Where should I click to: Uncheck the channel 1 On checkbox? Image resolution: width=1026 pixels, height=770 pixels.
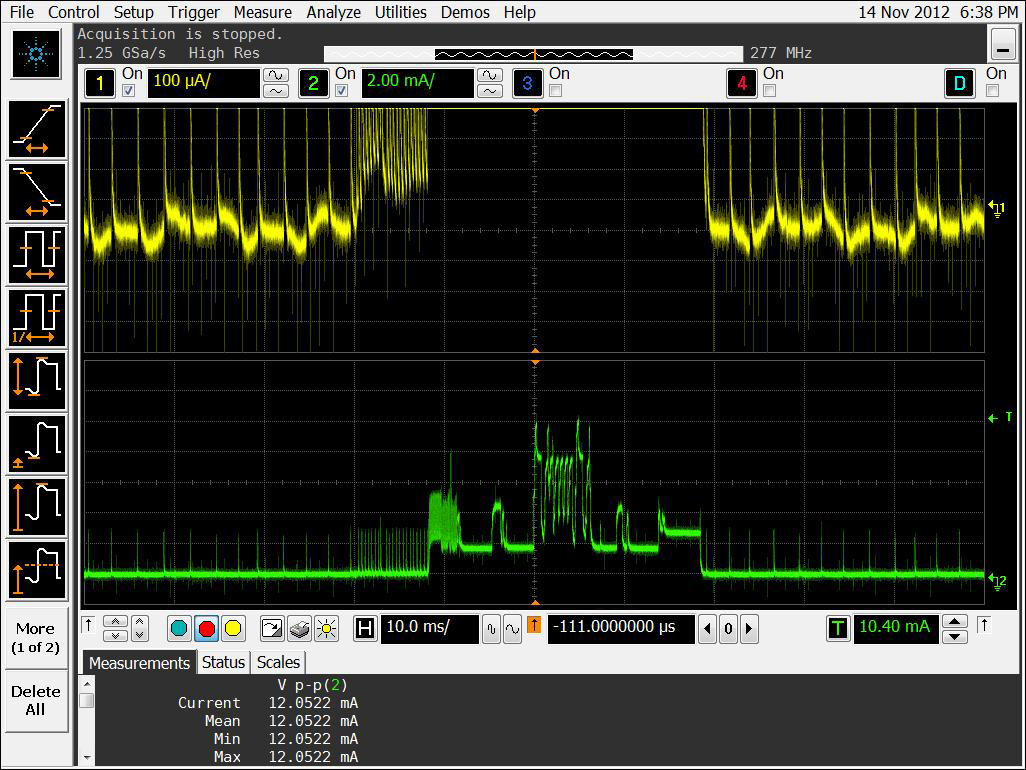(128, 91)
